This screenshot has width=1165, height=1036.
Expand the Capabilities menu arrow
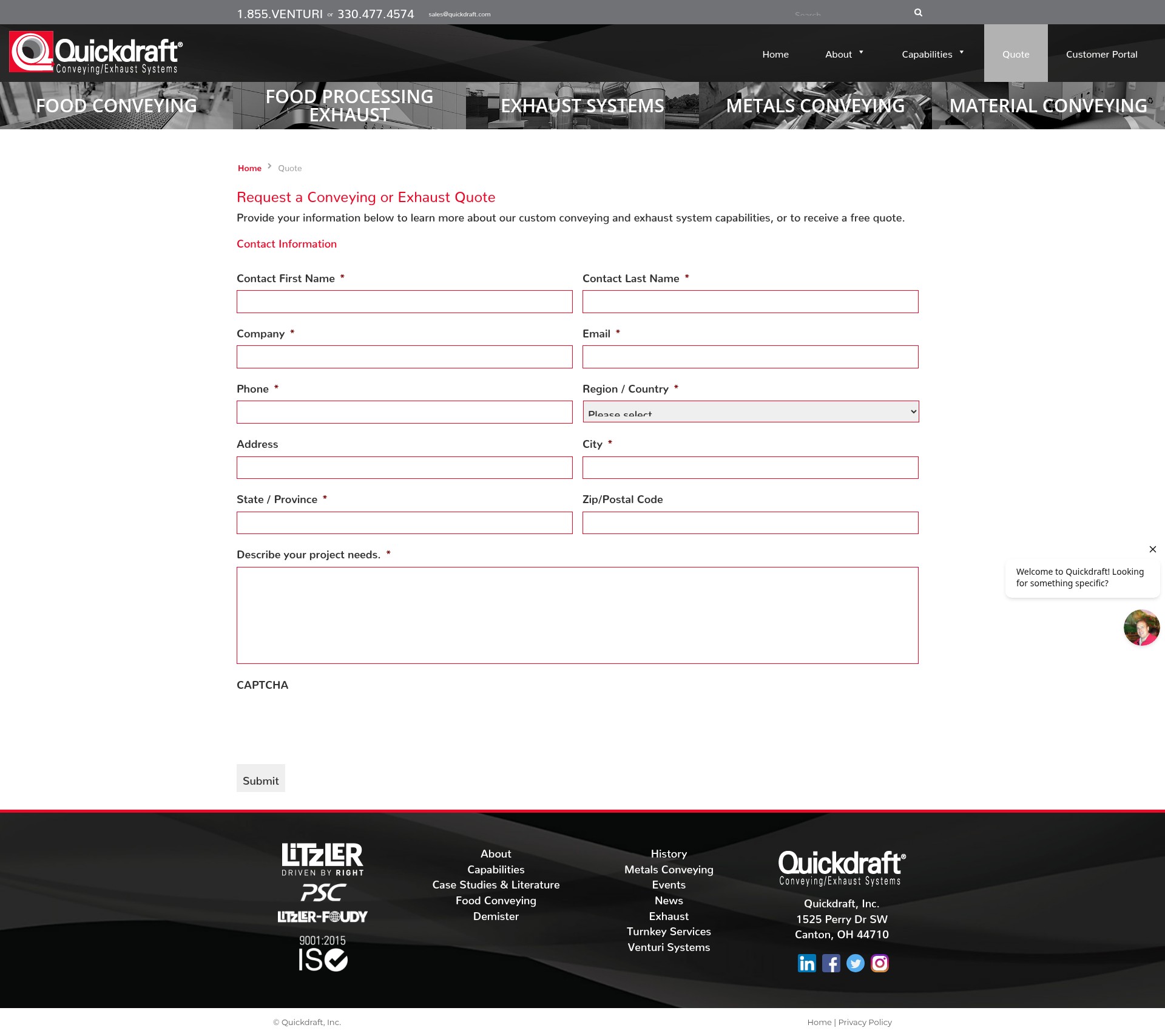click(961, 52)
